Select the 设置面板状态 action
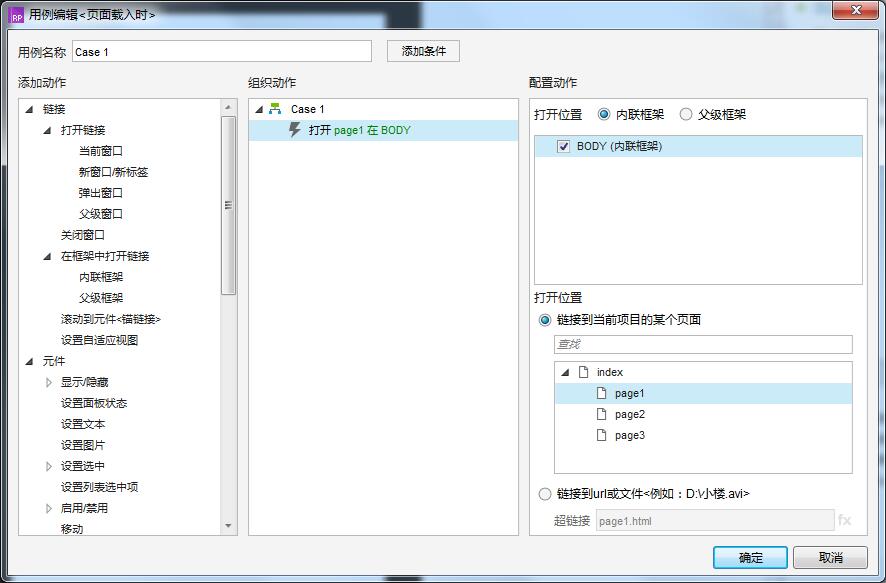The height and width of the screenshot is (583, 886). (x=94, y=403)
